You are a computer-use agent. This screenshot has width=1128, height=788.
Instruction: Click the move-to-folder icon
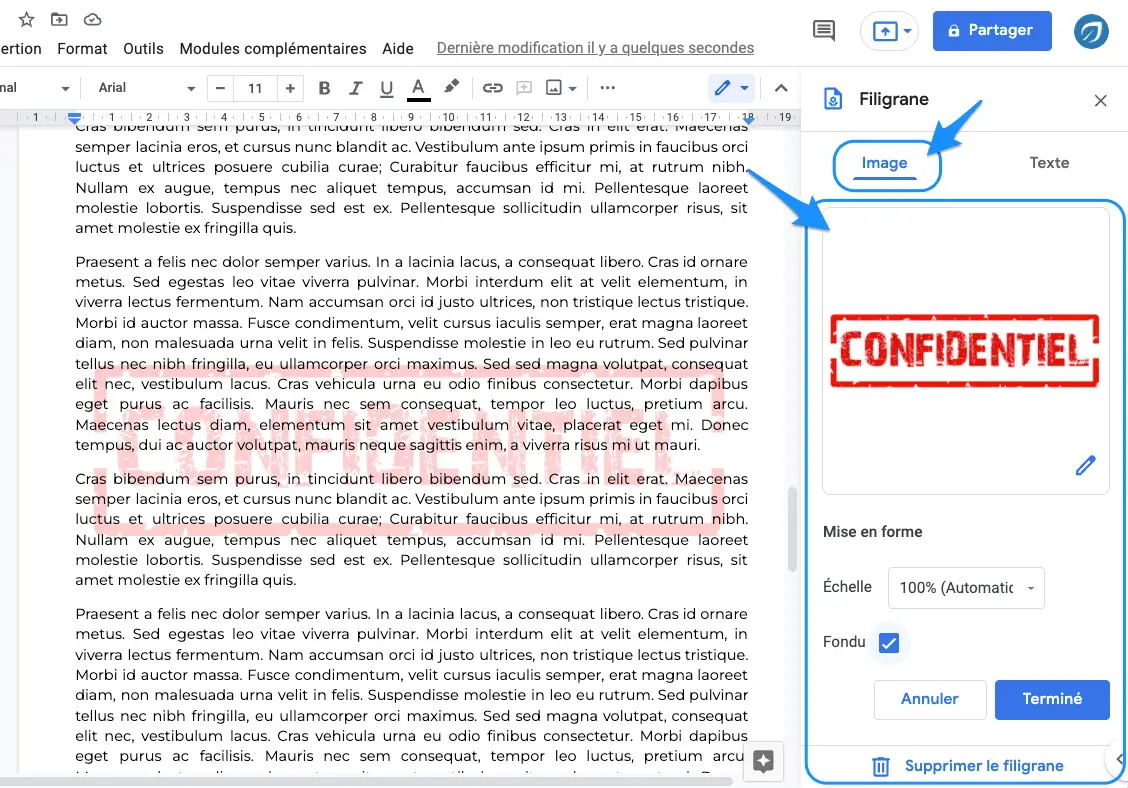[59, 19]
